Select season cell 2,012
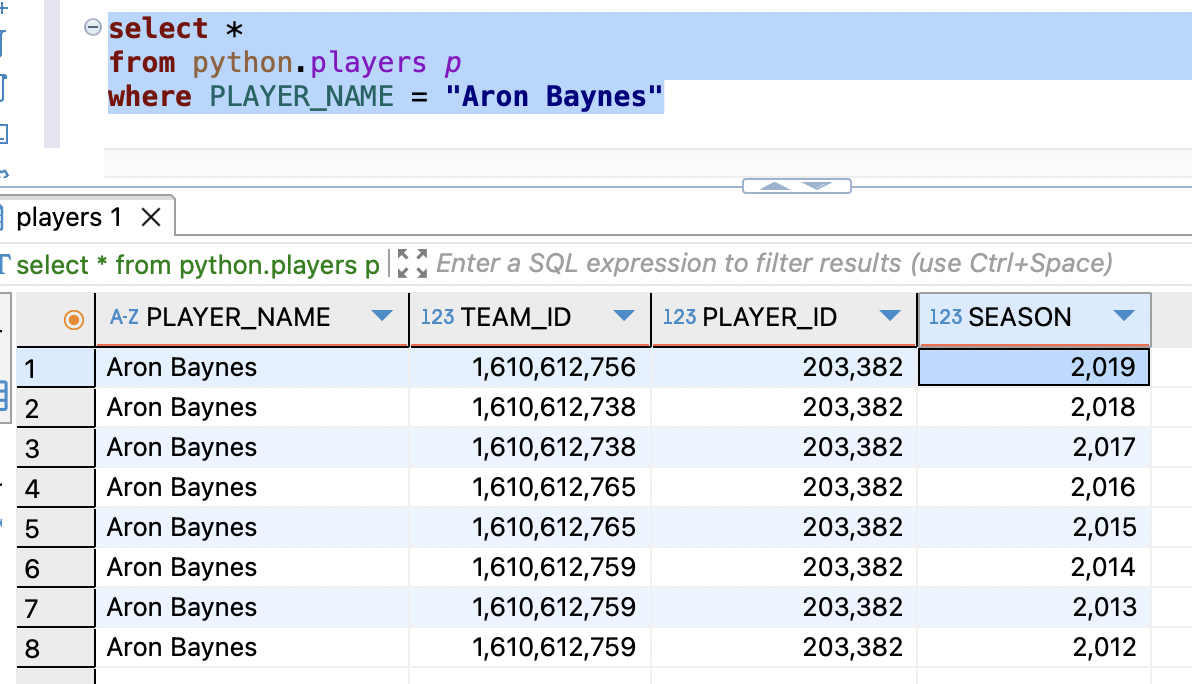 [1034, 648]
